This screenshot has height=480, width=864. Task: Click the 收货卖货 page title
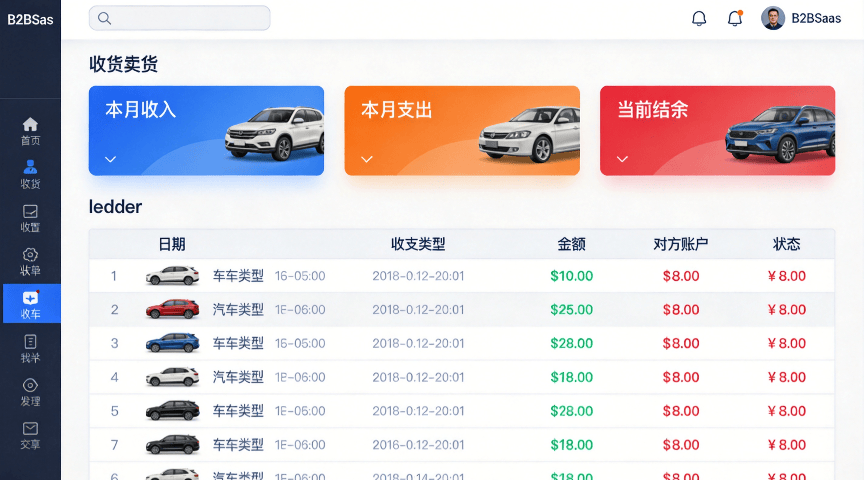point(123,64)
